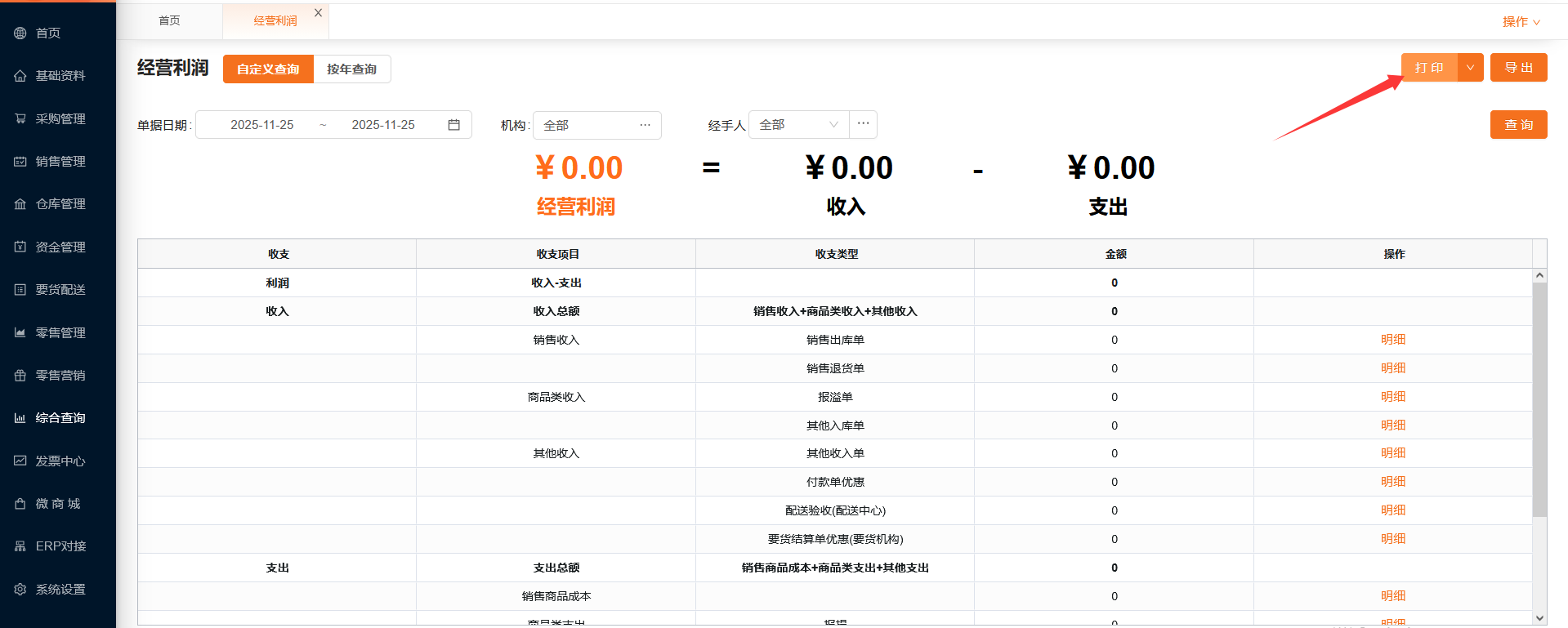This screenshot has width=1568, height=628.
Task: Open 明细 for 付款单优惠
Action: click(x=1393, y=482)
